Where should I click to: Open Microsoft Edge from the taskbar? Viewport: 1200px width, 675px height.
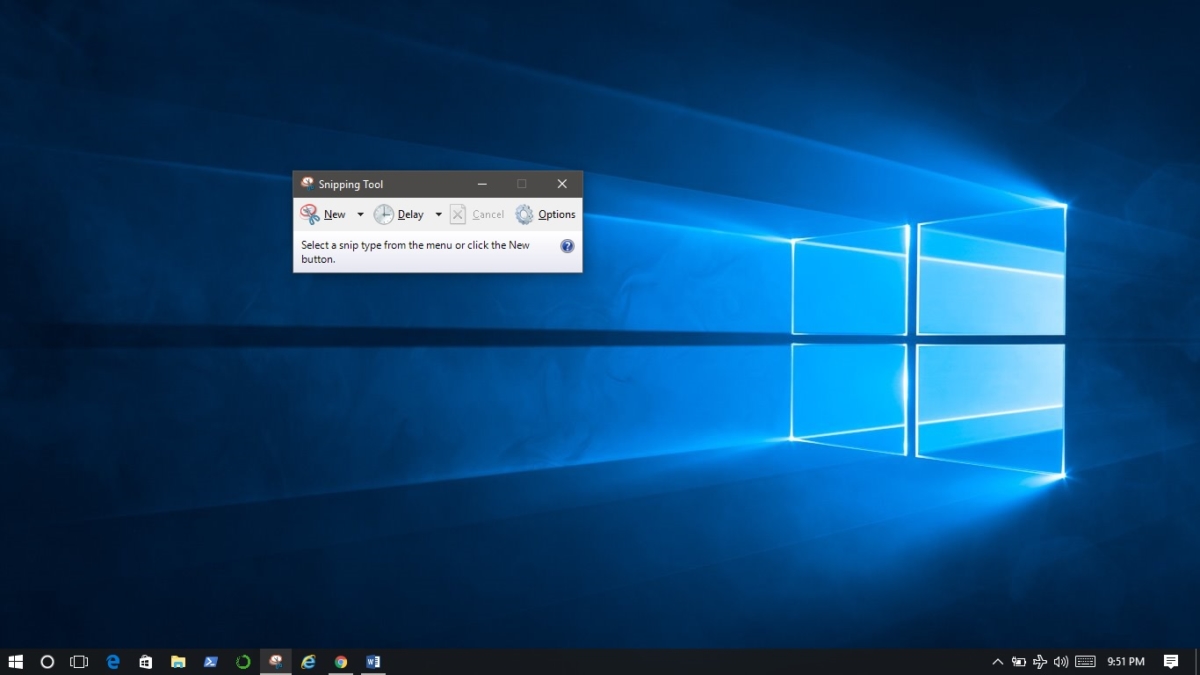click(x=112, y=661)
